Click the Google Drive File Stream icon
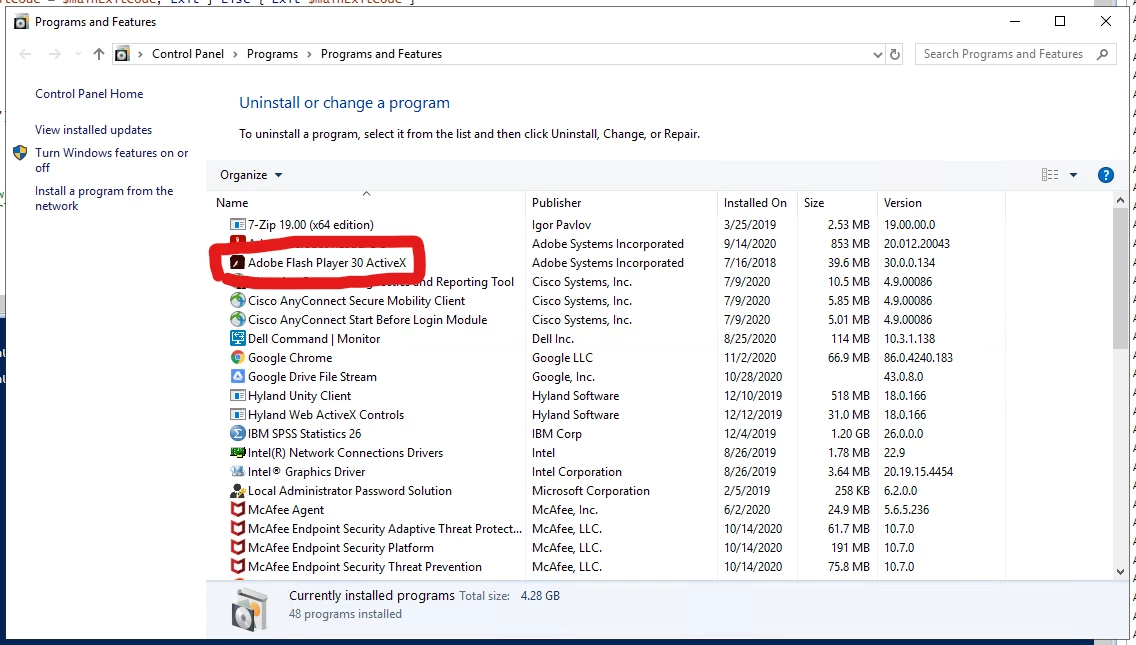 [238, 376]
